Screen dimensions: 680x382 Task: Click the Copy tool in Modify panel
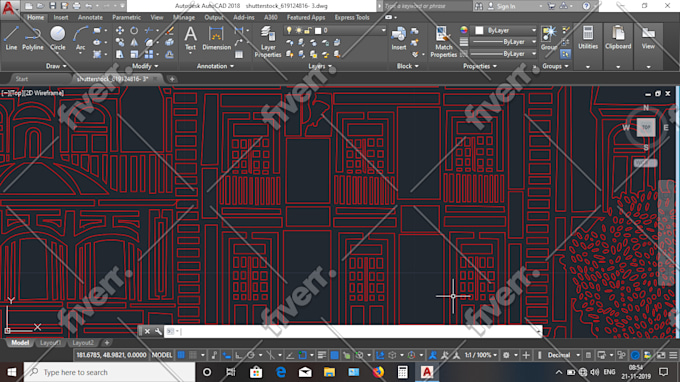point(120,42)
